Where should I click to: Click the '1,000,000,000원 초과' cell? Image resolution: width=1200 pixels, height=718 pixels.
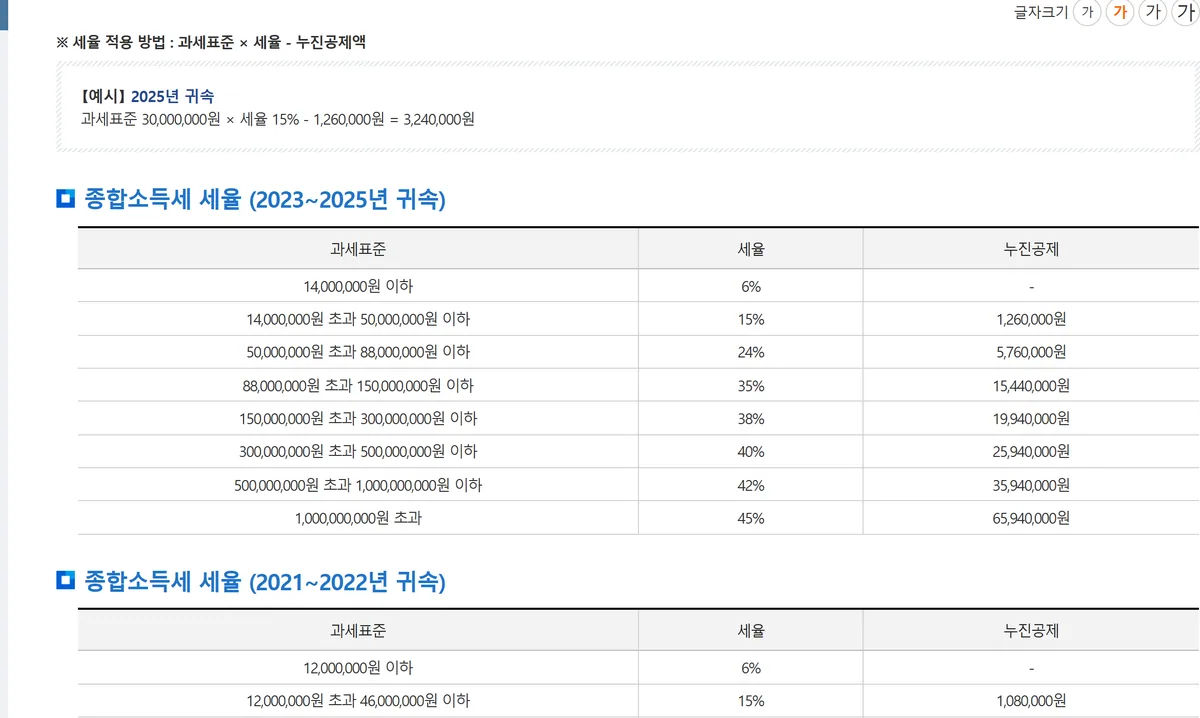point(358,518)
